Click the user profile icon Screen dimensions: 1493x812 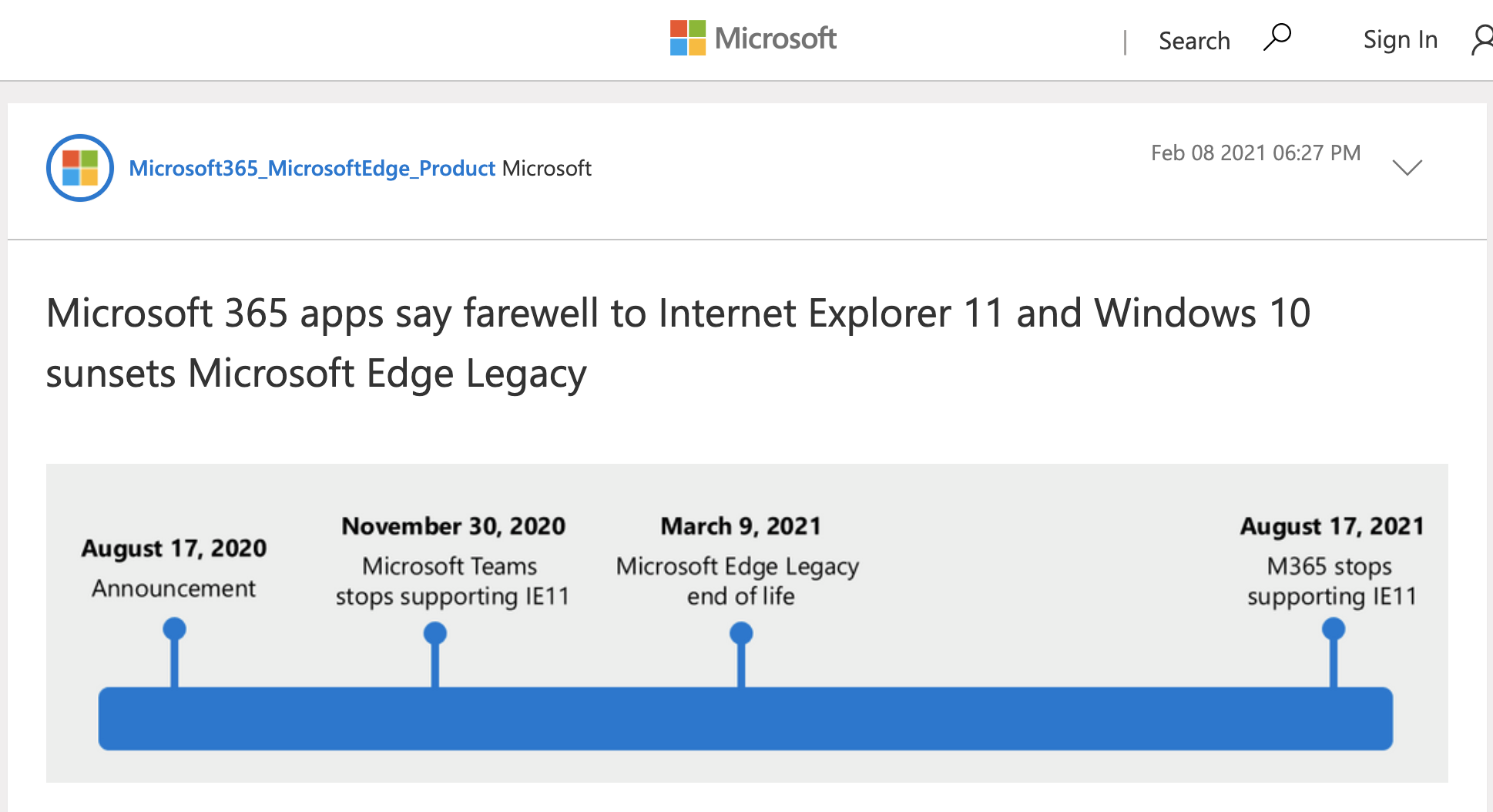[x=1482, y=39]
